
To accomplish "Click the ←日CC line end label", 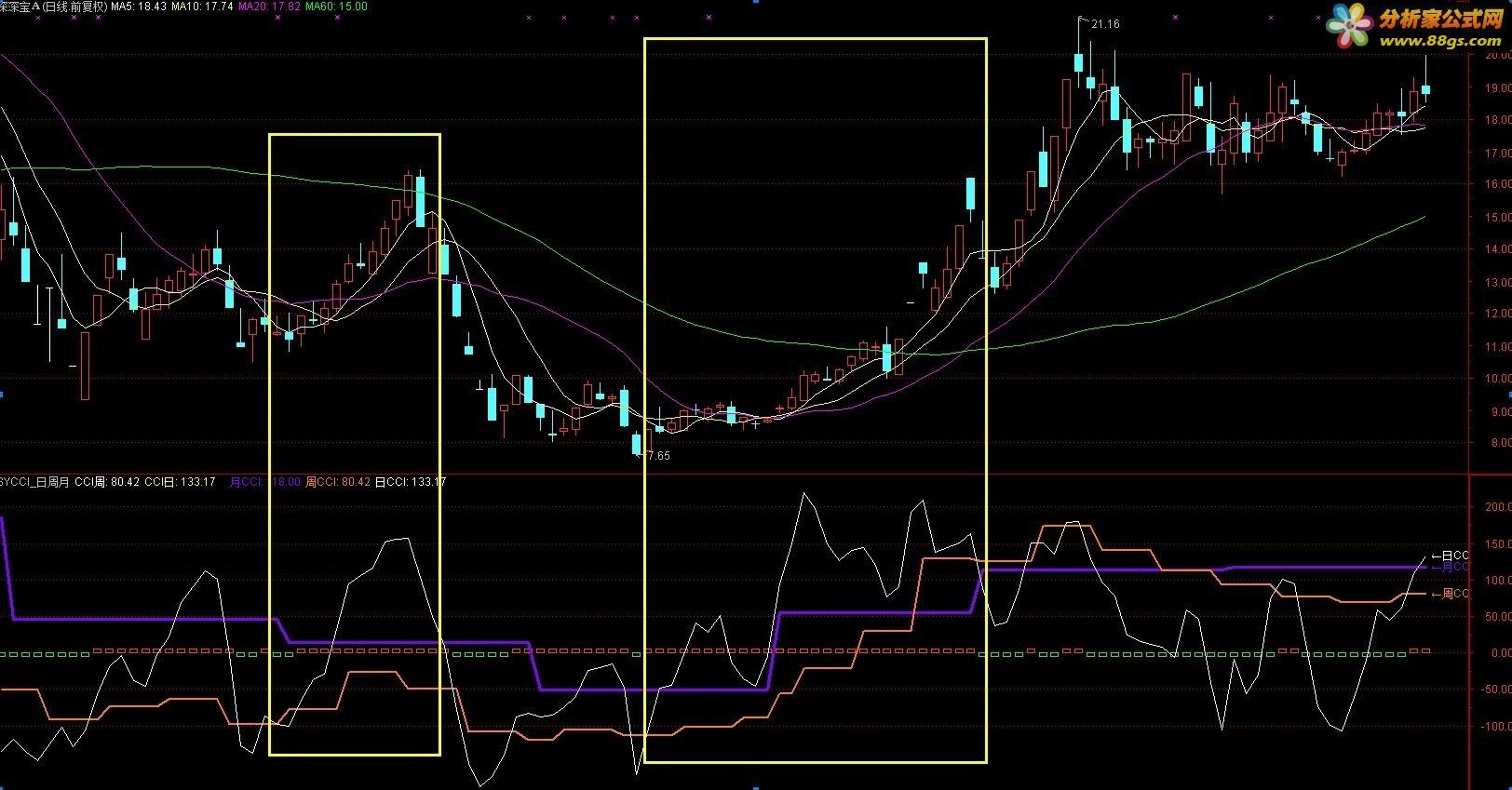I will click(1450, 556).
